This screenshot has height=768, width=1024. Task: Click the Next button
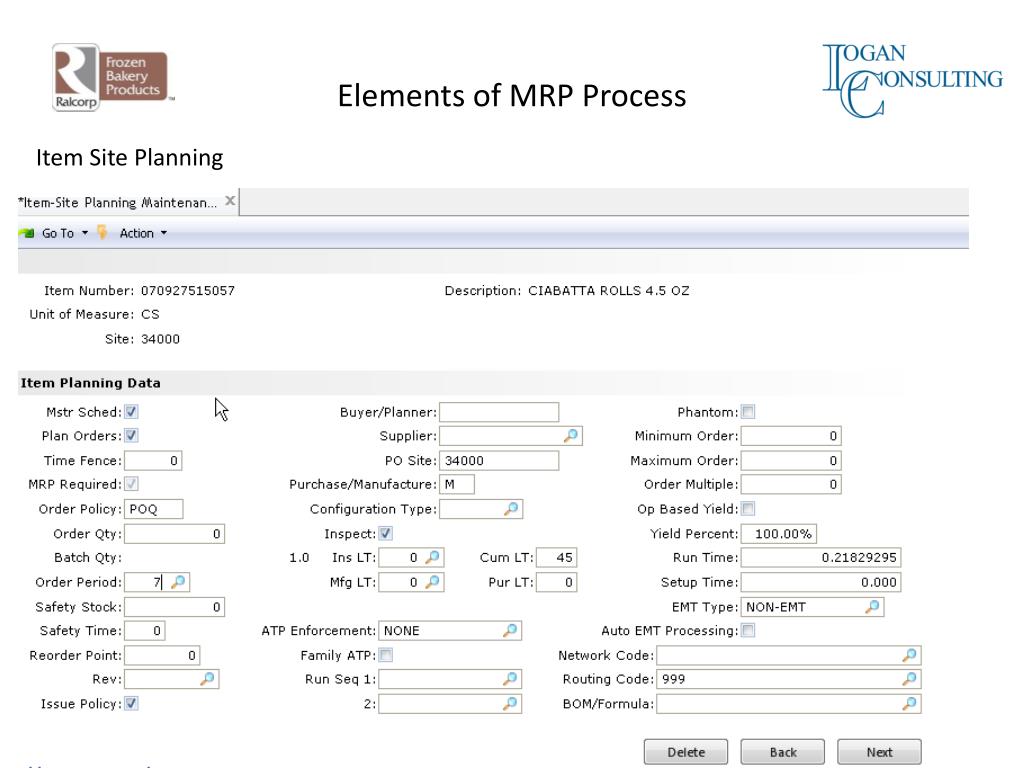(879, 752)
